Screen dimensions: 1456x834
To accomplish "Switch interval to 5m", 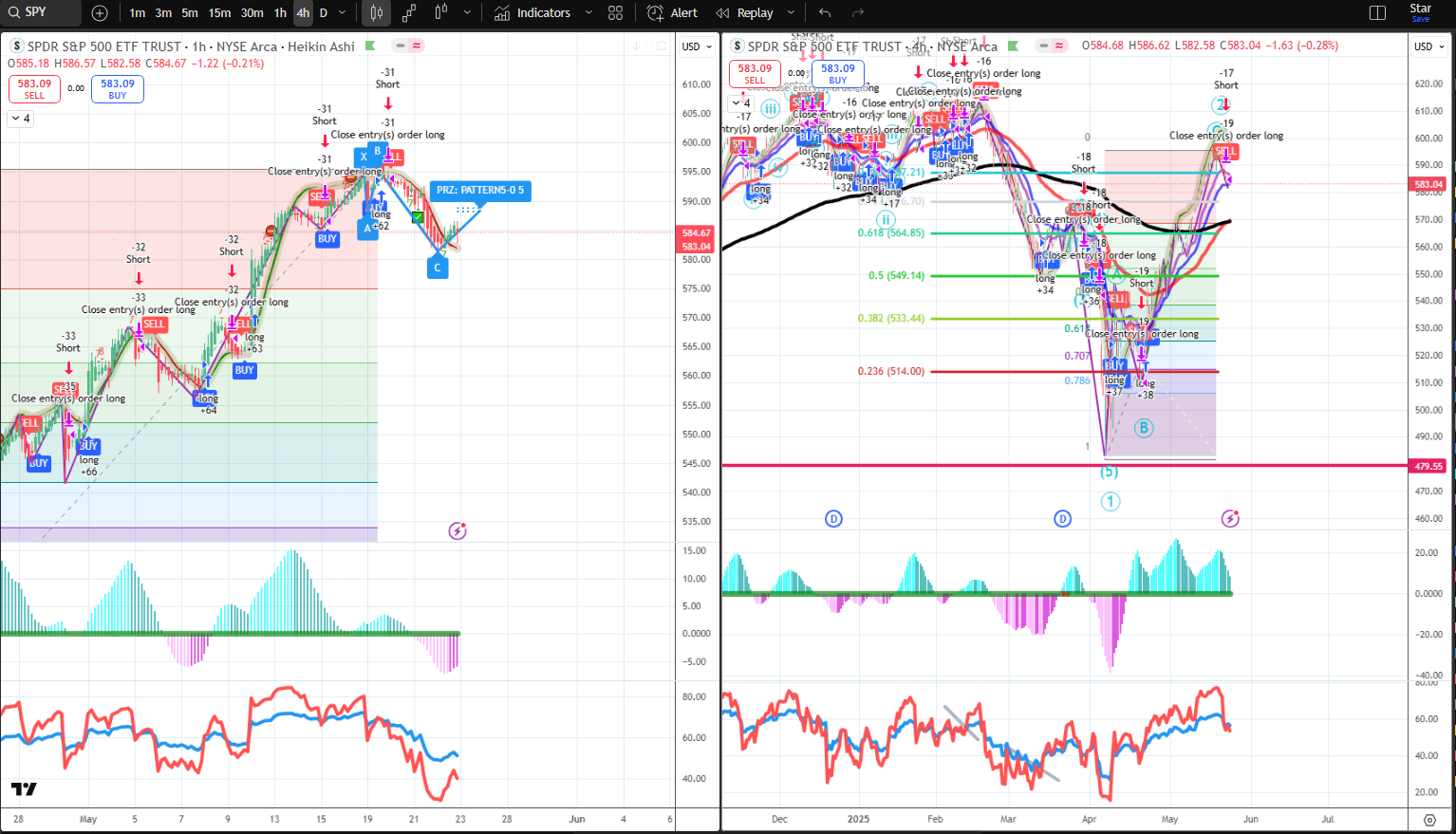I will 190,13.
